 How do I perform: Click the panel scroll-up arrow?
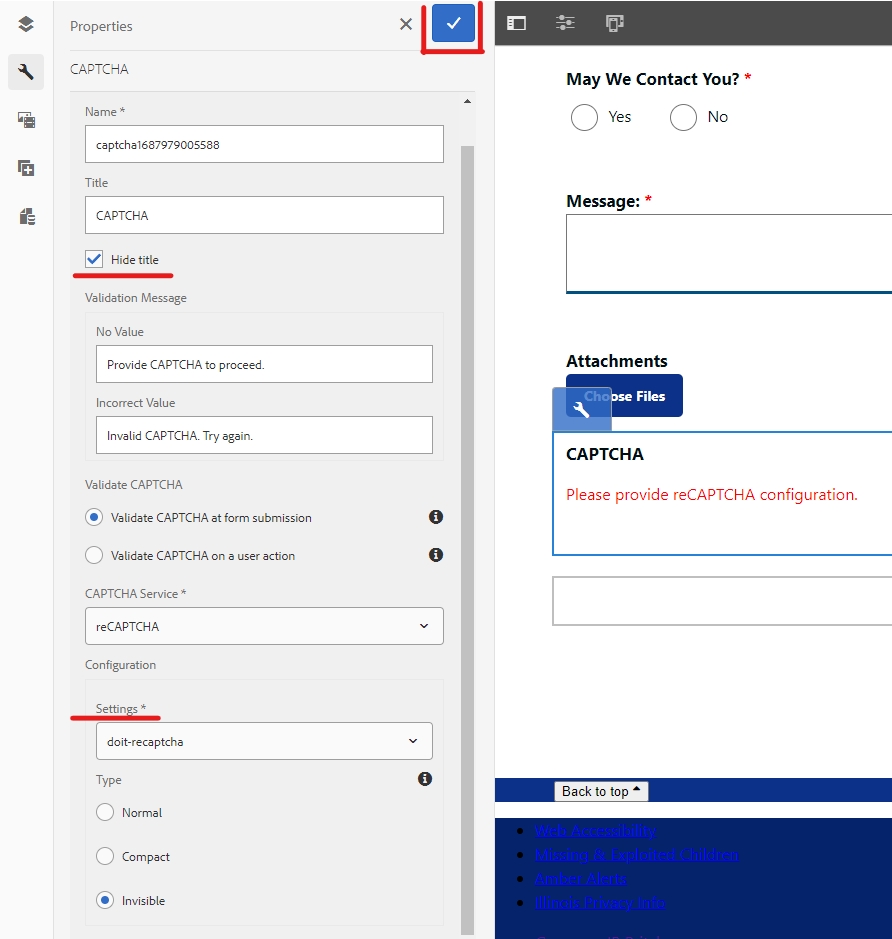(x=468, y=101)
